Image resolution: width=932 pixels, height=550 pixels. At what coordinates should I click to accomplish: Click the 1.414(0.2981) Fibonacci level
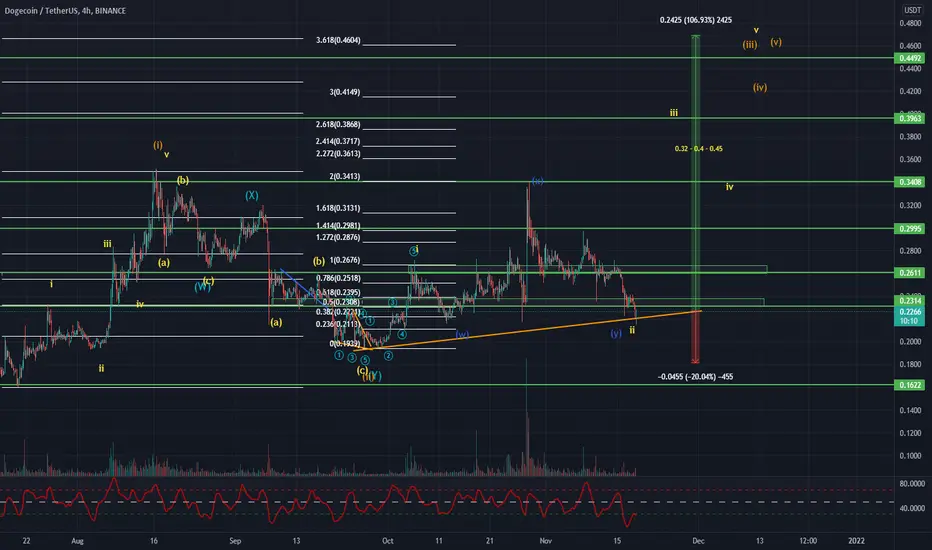pos(338,226)
